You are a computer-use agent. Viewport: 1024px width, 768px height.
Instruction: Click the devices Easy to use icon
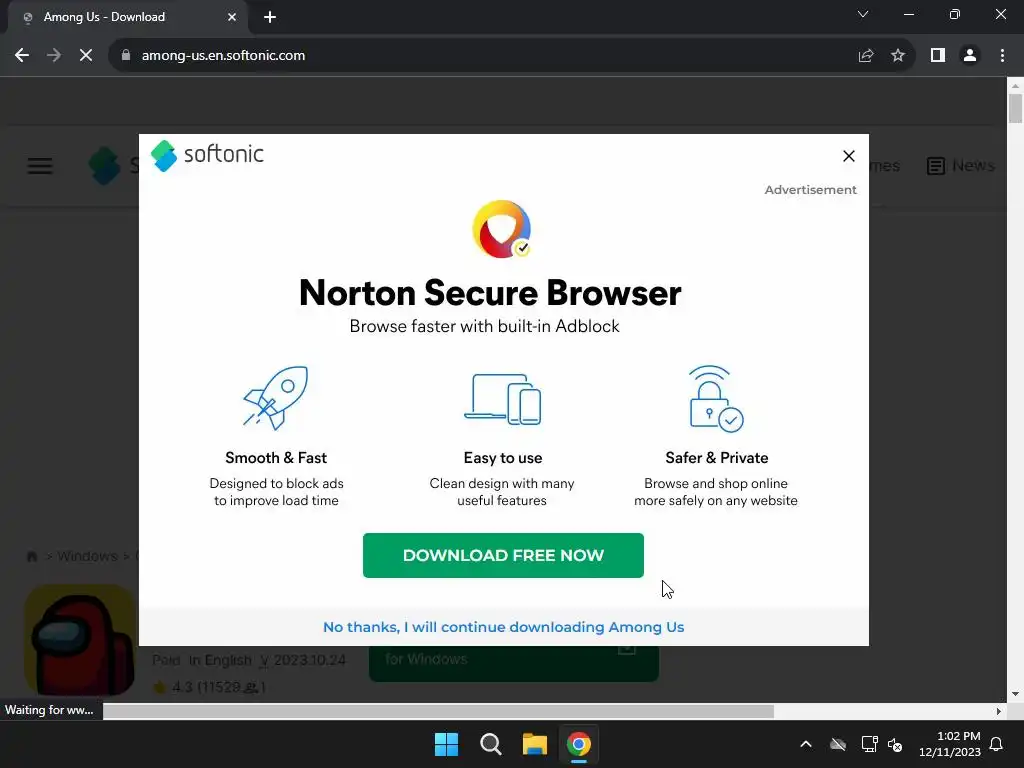502,399
